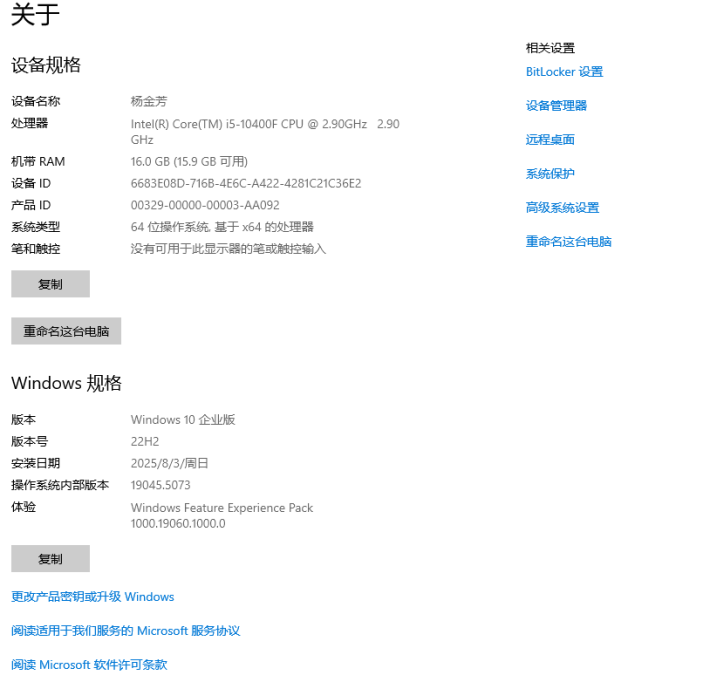Click the 笔和触控 label

click(36, 249)
